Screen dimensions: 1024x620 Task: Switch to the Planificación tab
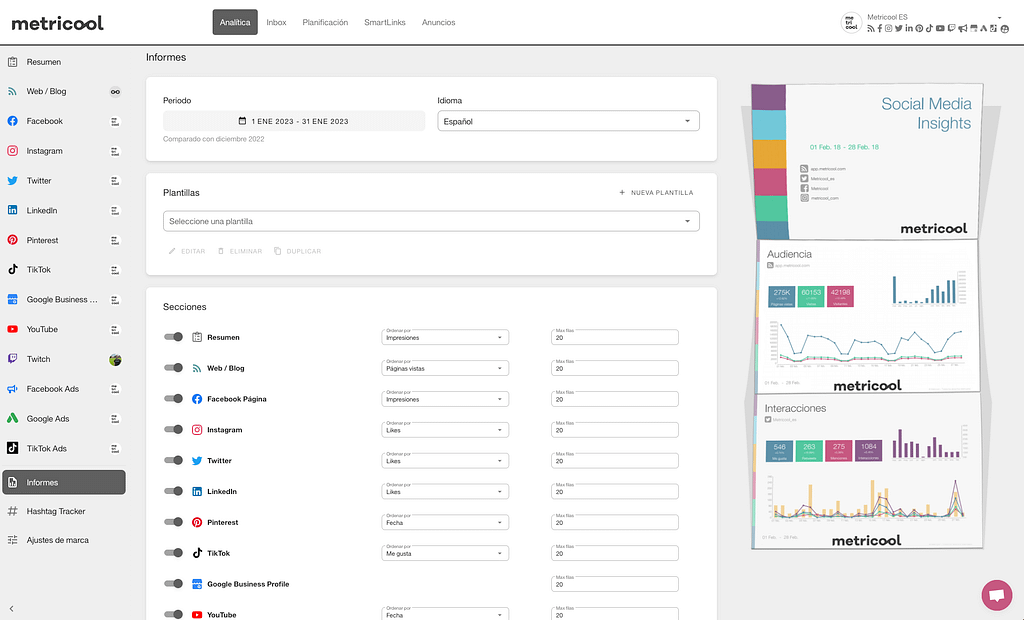coord(325,22)
